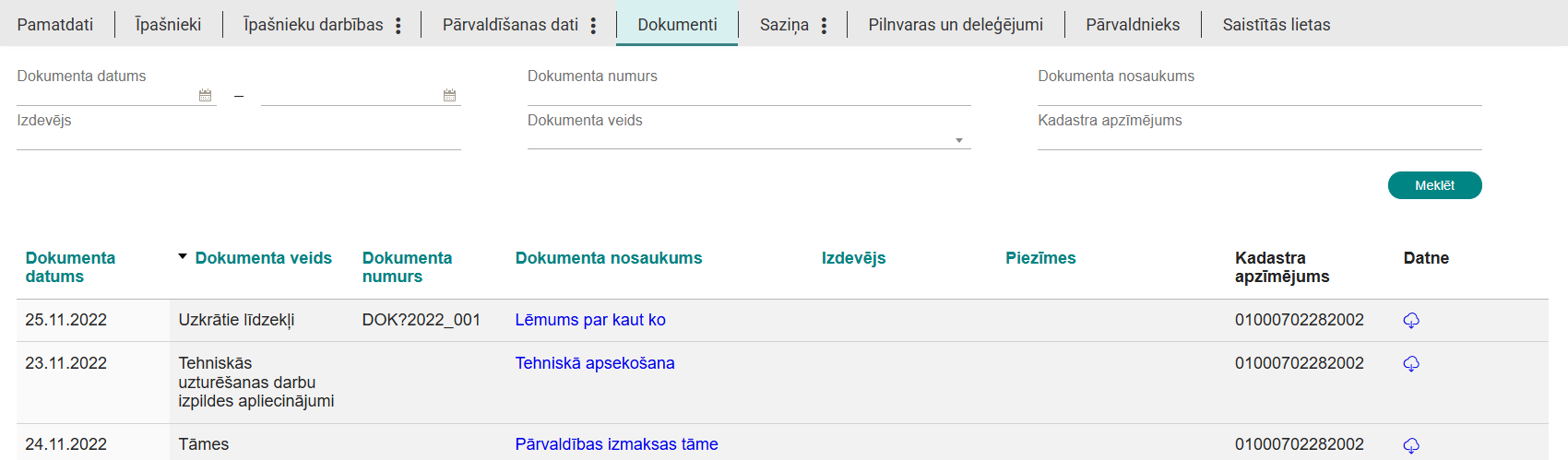Switch to the Pamatdati tab
The height and width of the screenshot is (460, 1568).
(x=55, y=25)
